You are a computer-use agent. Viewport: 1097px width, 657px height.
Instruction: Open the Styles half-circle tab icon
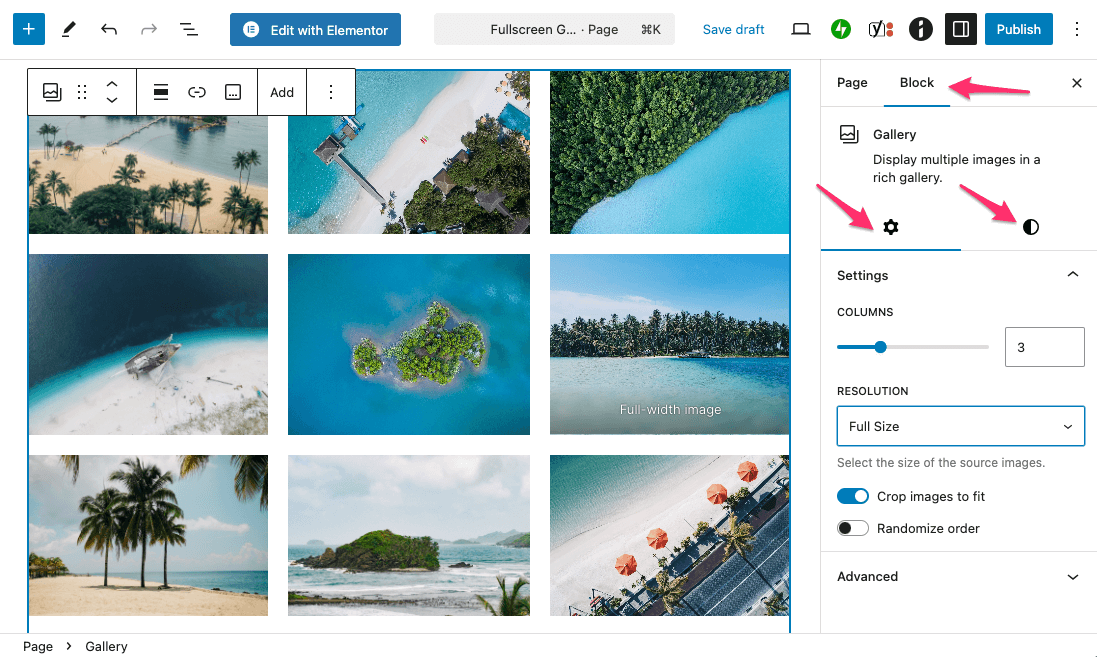(1031, 227)
